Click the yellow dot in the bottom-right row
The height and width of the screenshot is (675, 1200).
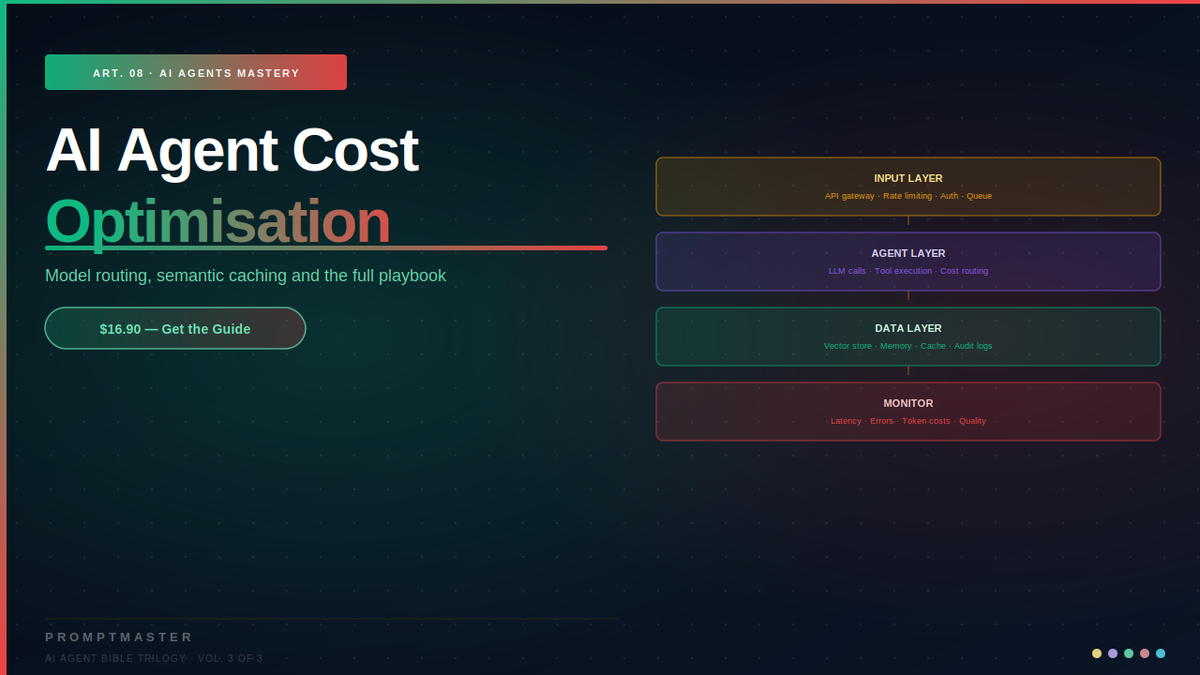coord(1097,653)
